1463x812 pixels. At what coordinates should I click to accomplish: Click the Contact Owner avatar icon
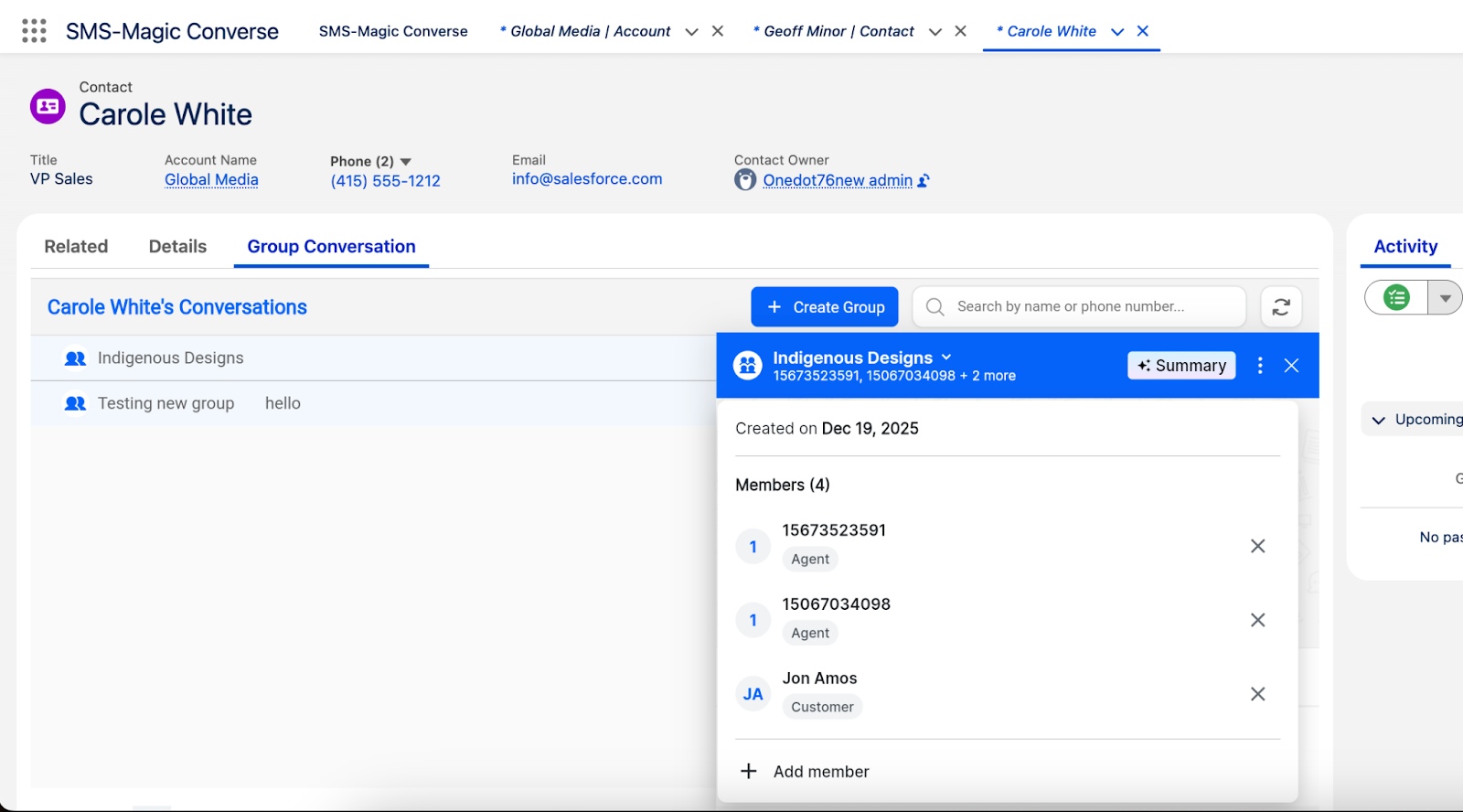tap(745, 180)
